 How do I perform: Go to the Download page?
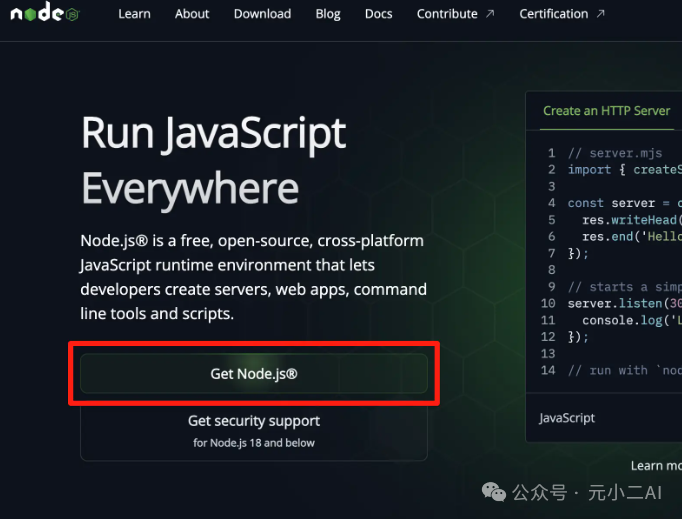tap(262, 14)
